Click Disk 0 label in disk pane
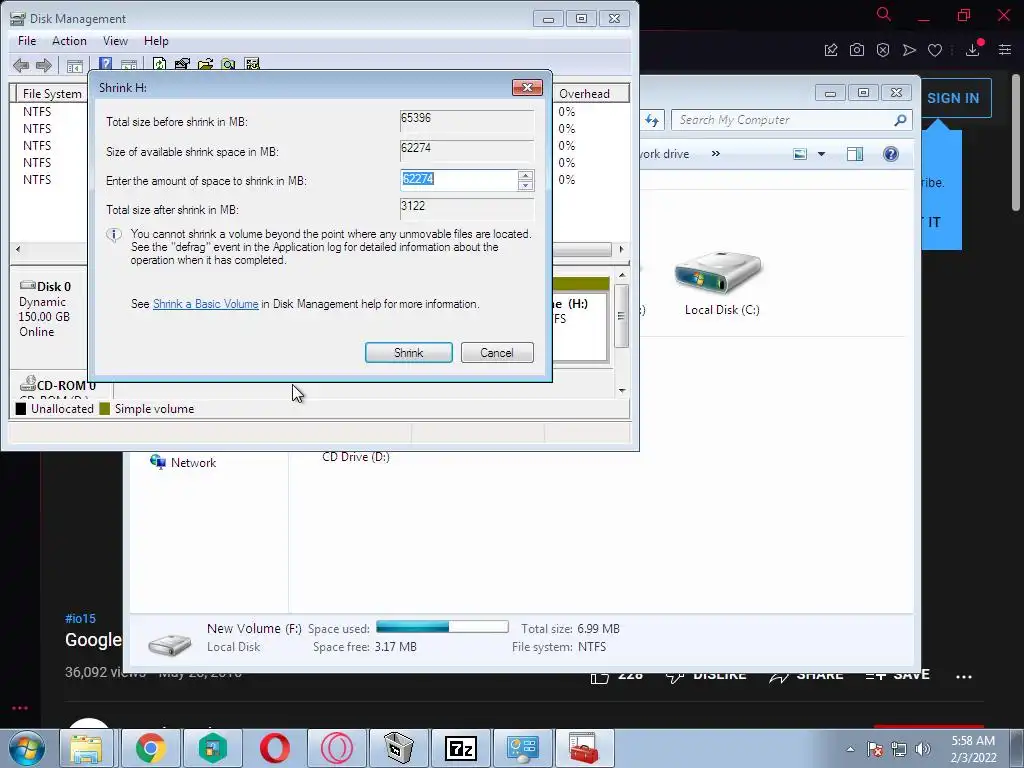This screenshot has height=768, width=1024. (54, 286)
